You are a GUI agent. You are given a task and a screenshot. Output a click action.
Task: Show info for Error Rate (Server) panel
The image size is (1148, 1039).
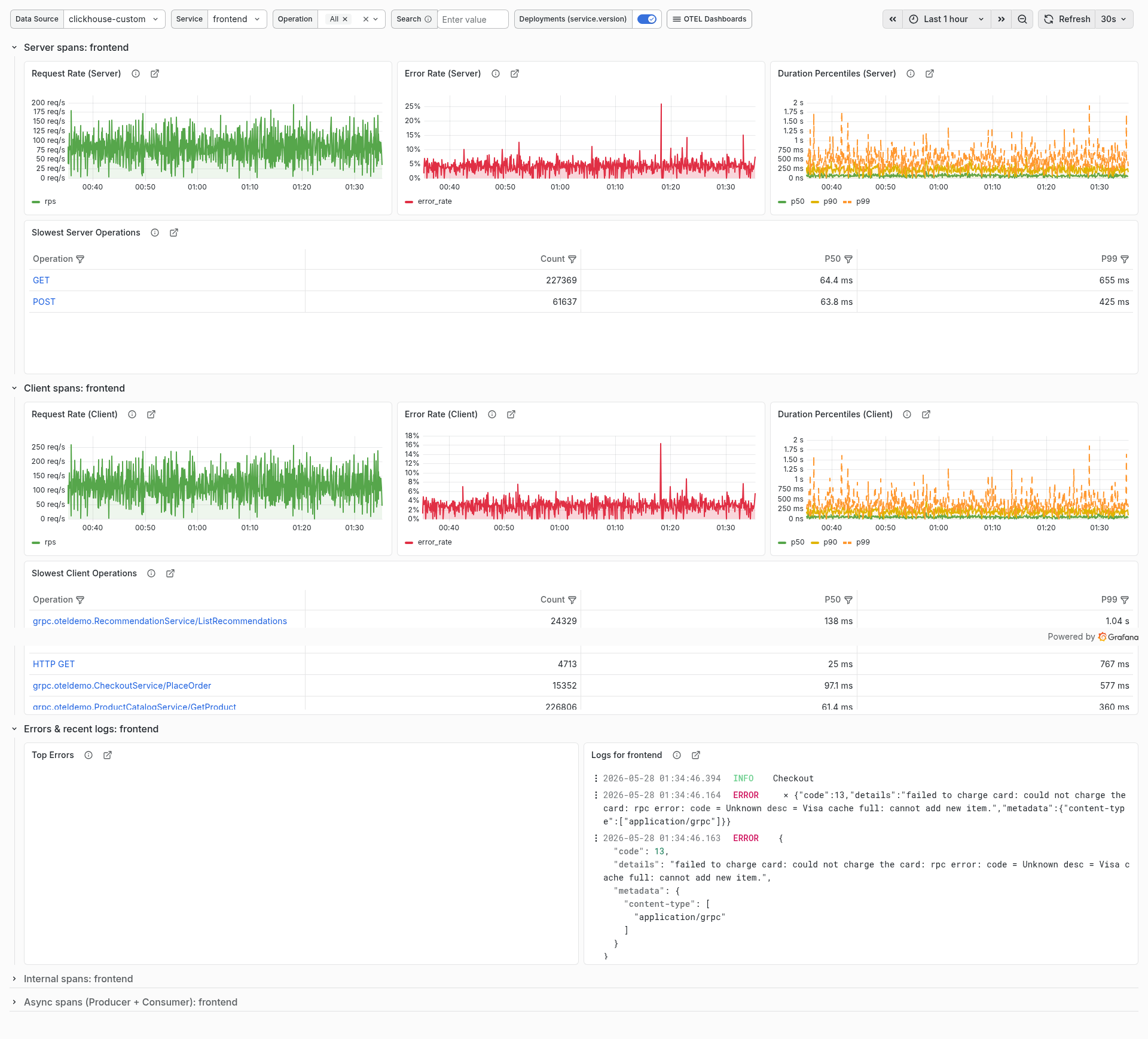[x=496, y=74]
